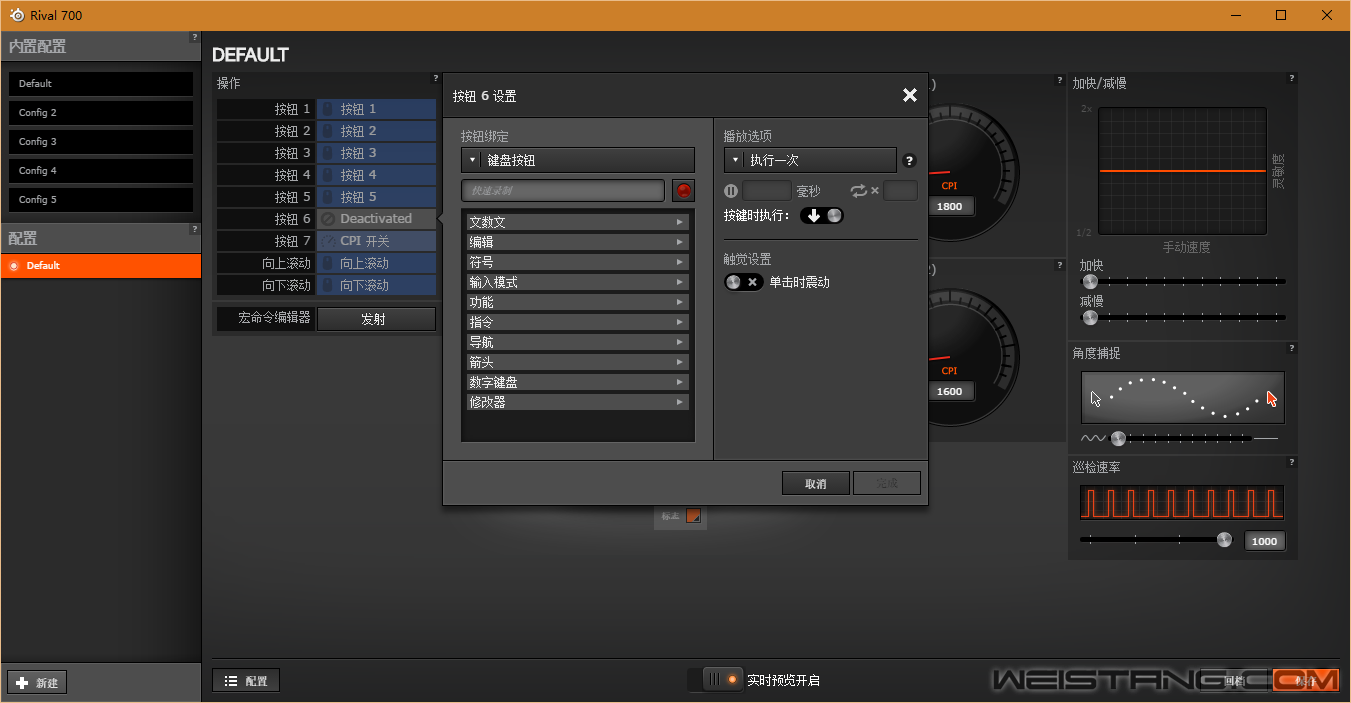Click the orange 标志 color swatch
This screenshot has height=703, width=1351.
pos(693,517)
